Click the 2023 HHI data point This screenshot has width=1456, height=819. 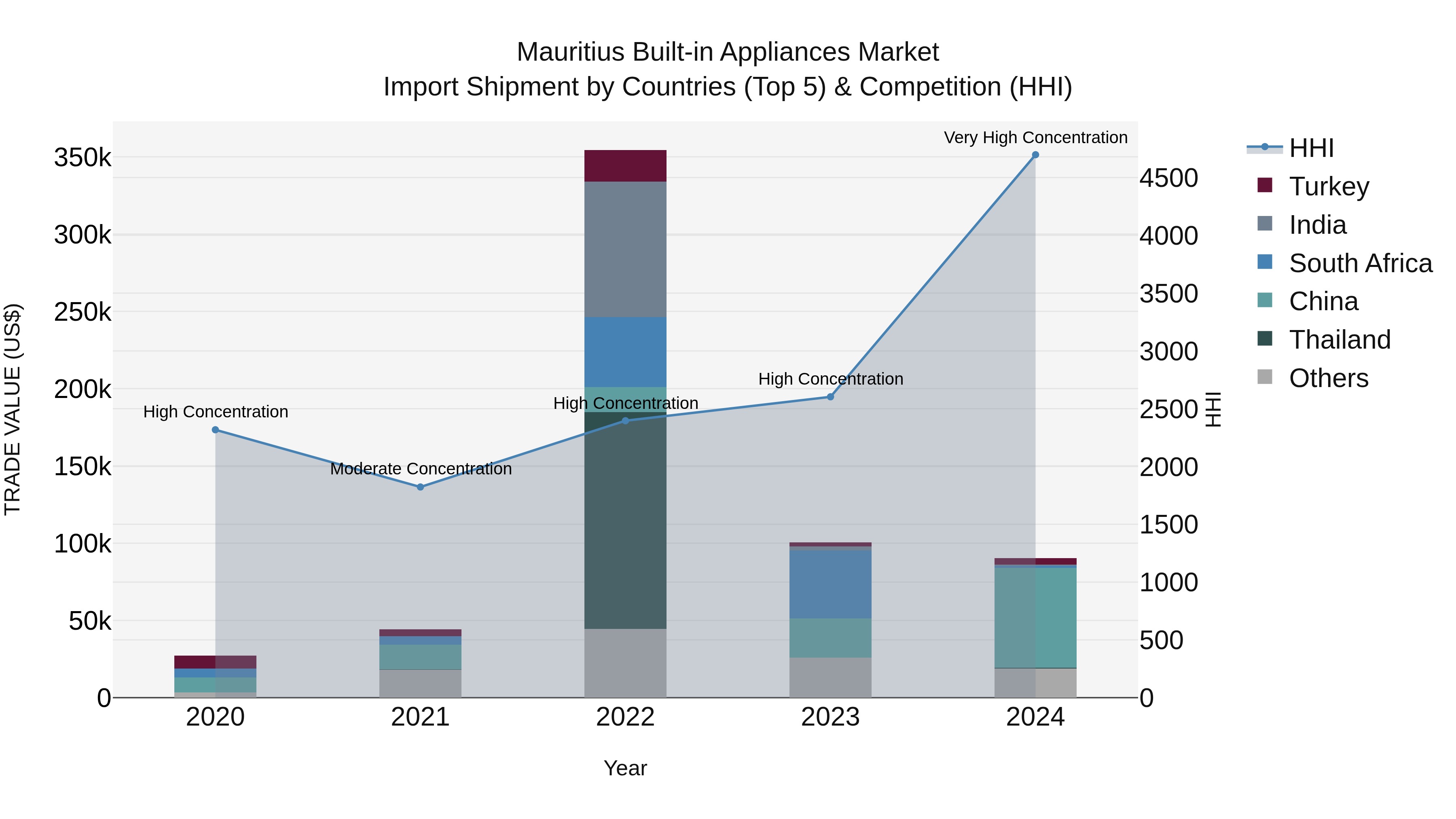830,397
